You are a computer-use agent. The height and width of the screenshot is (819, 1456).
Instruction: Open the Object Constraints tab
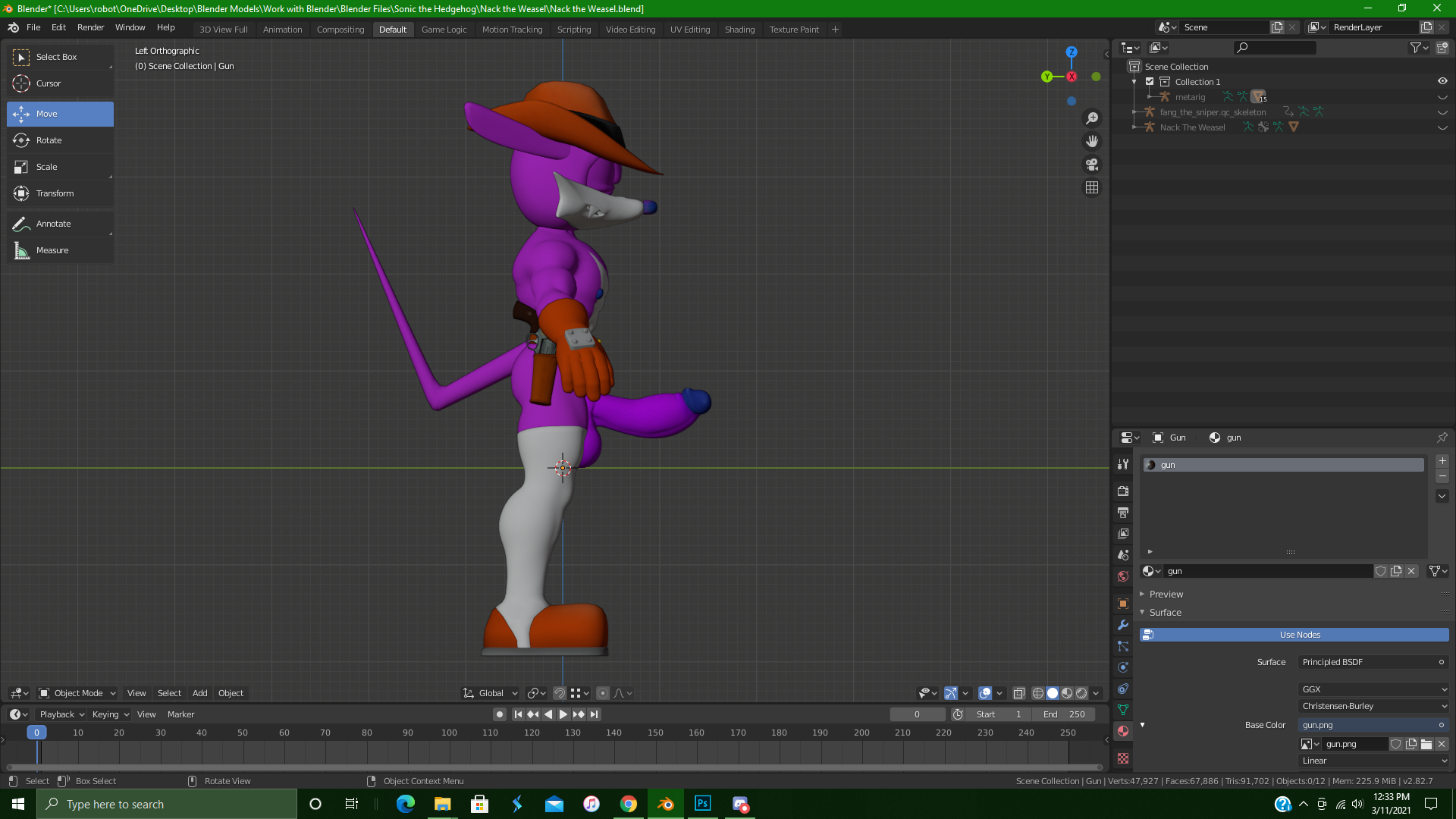1123,689
